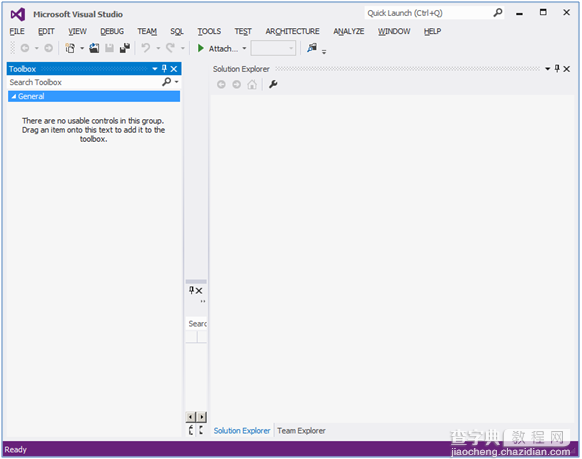Maximize the Visual Studio window
This screenshot has height=459, width=582.
pyautogui.click(x=543, y=13)
